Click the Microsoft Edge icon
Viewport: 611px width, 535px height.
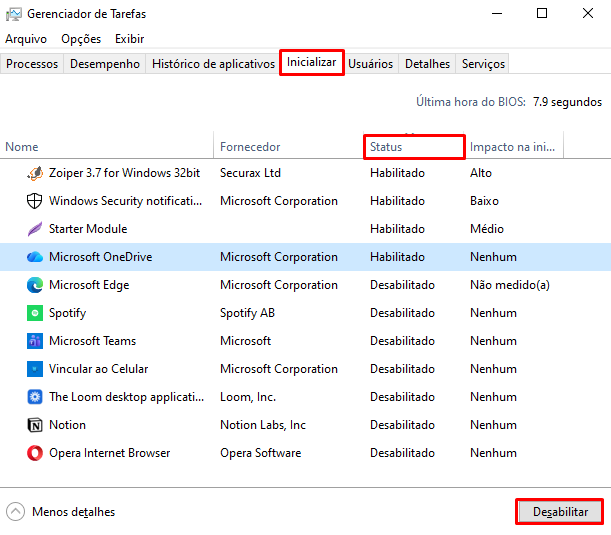(35, 285)
